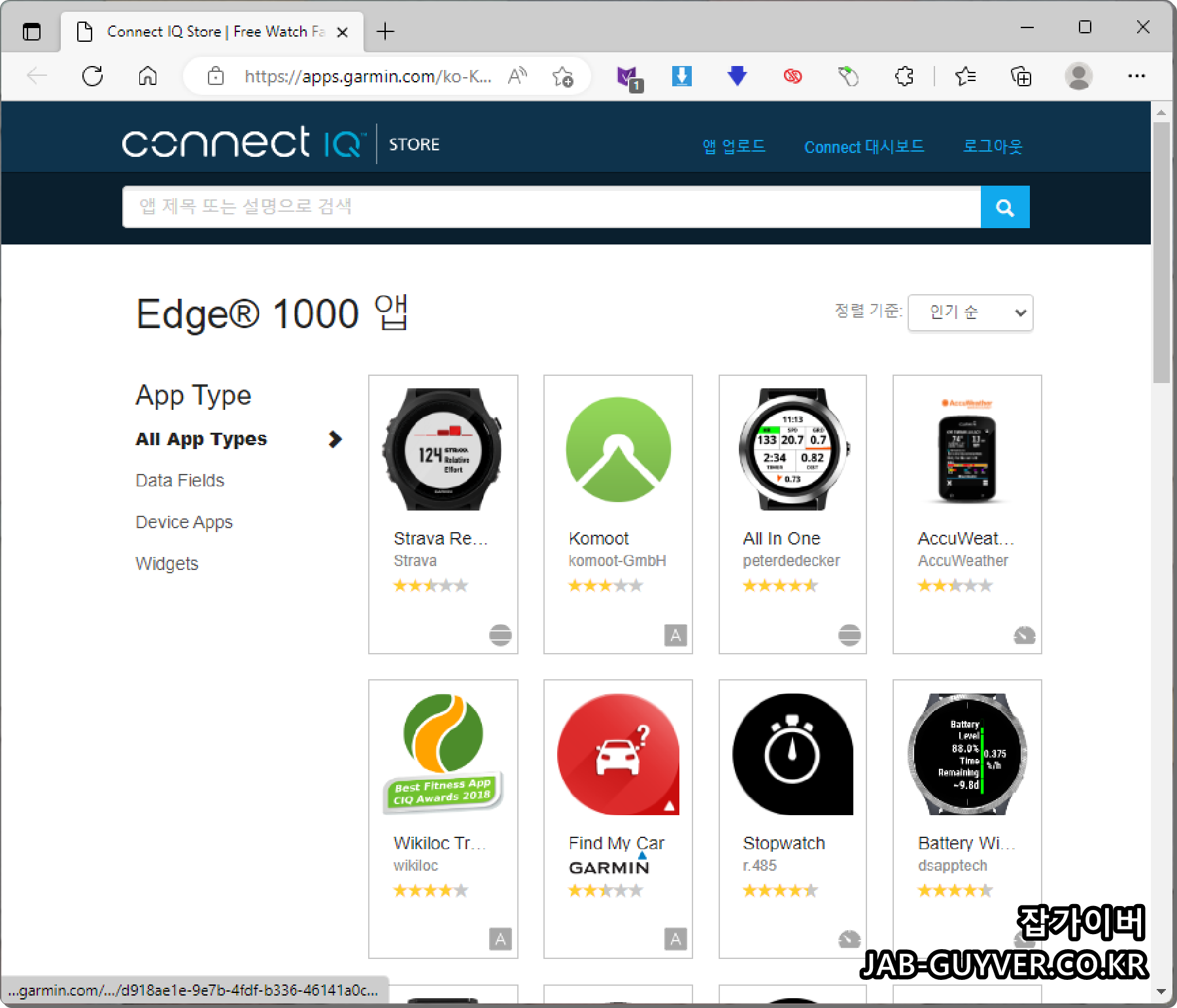The width and height of the screenshot is (1177, 1008).
Task: Click the scrollbar down arrow
Action: pos(1161,991)
